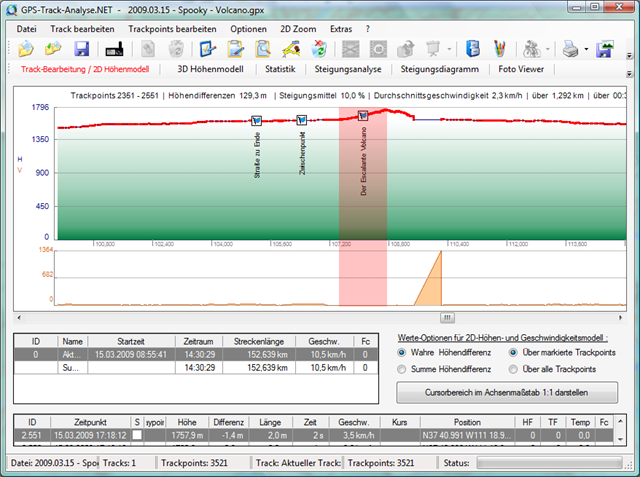Screen dimensions: 640x477
Task: Click the printer icon in toolbar
Action: (568, 49)
